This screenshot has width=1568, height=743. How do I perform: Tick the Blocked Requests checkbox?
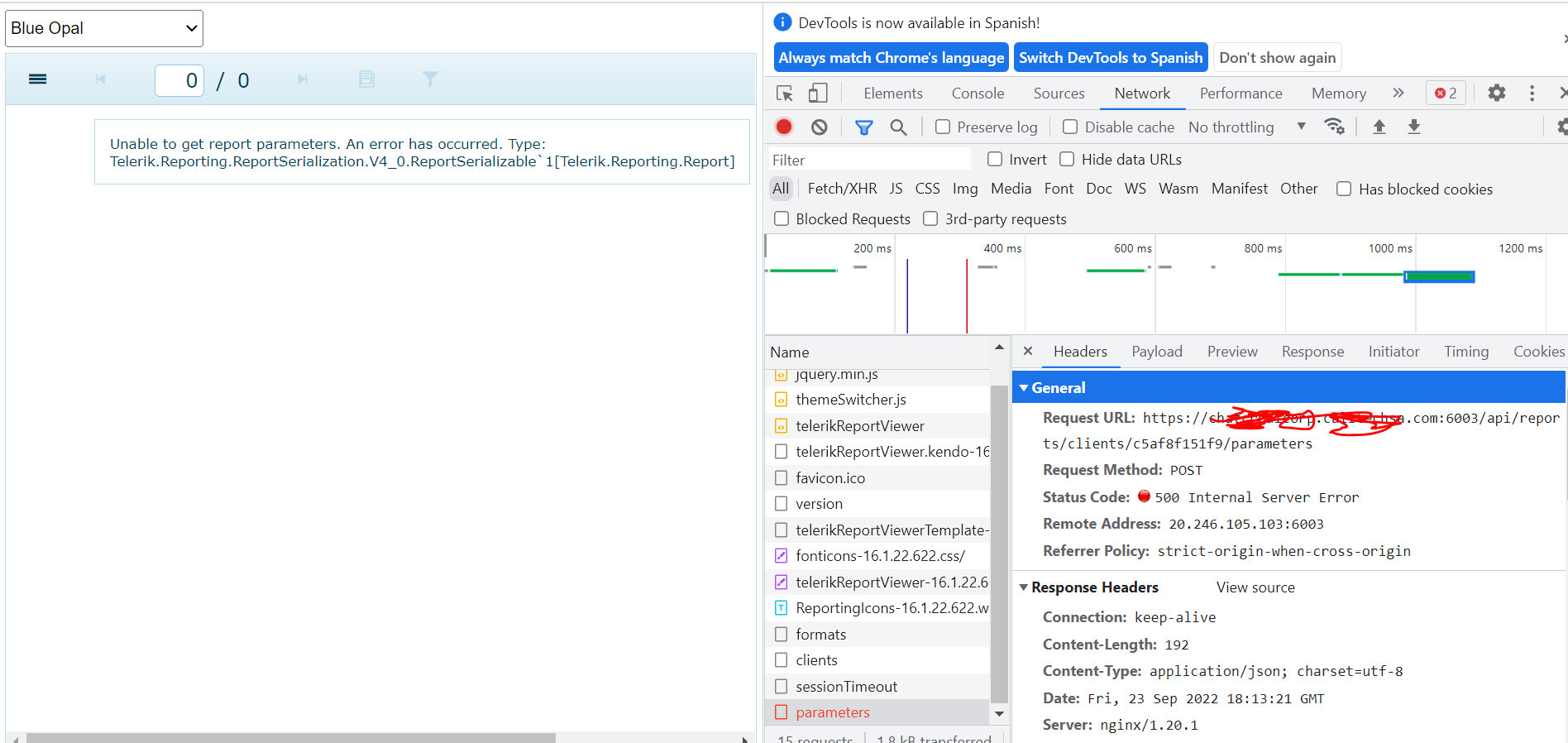pos(782,218)
